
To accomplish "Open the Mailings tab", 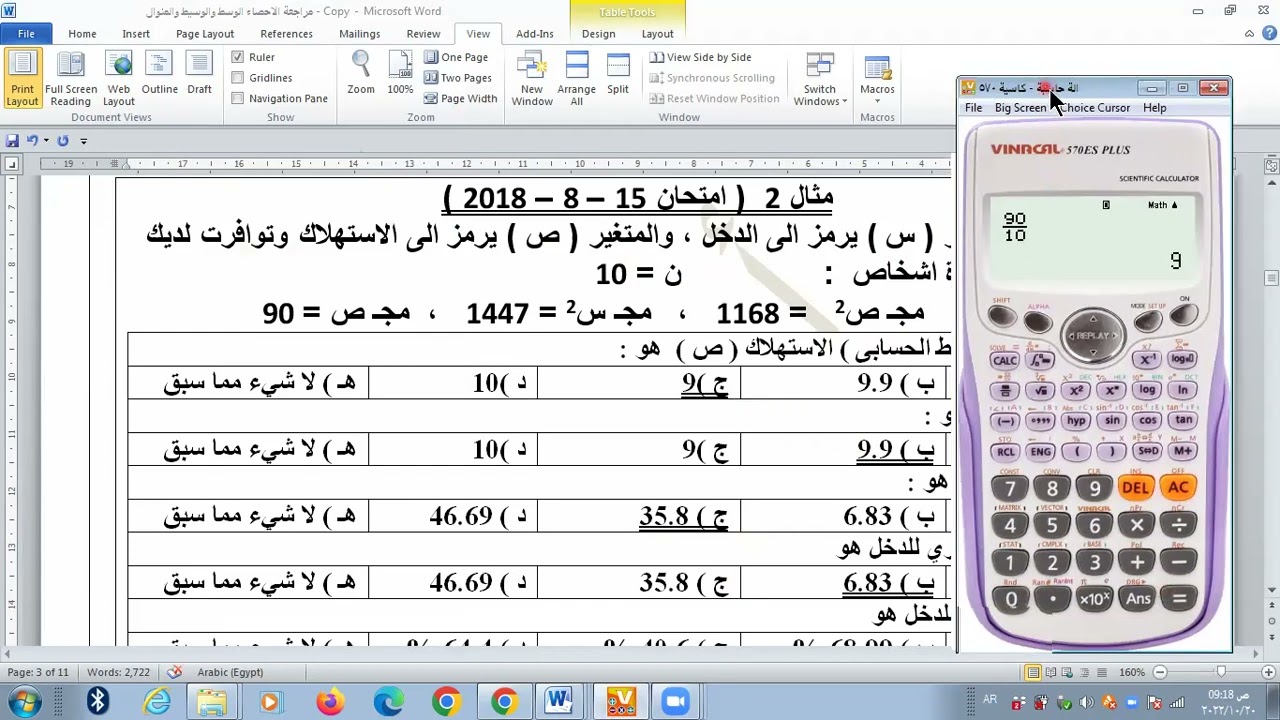I will point(359,34).
